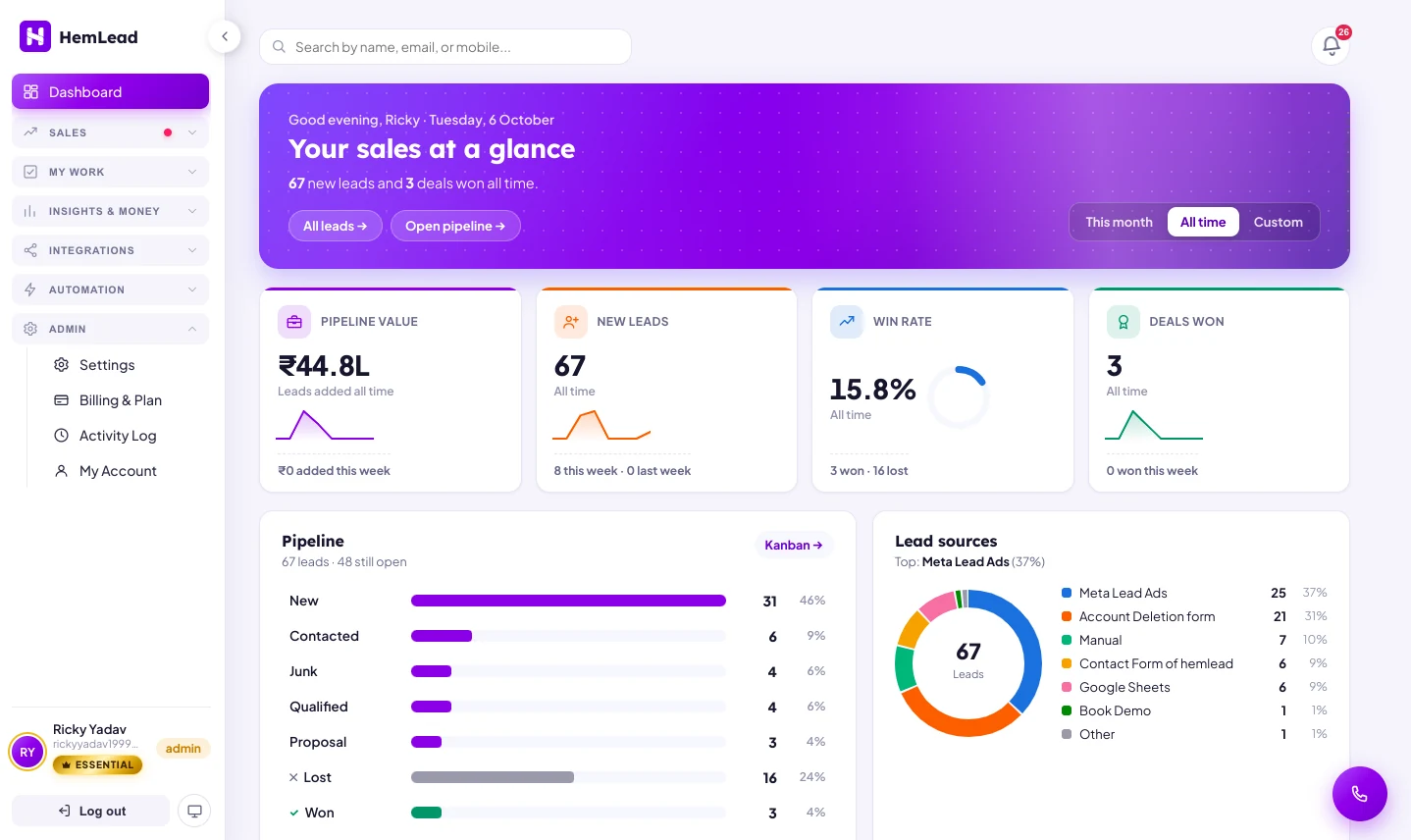Click the Settings gear icon in sidebar
The height and width of the screenshot is (840, 1411).
[61, 365]
